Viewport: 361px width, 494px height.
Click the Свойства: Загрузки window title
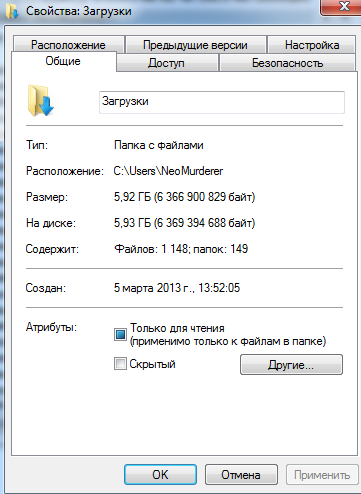tap(79, 11)
